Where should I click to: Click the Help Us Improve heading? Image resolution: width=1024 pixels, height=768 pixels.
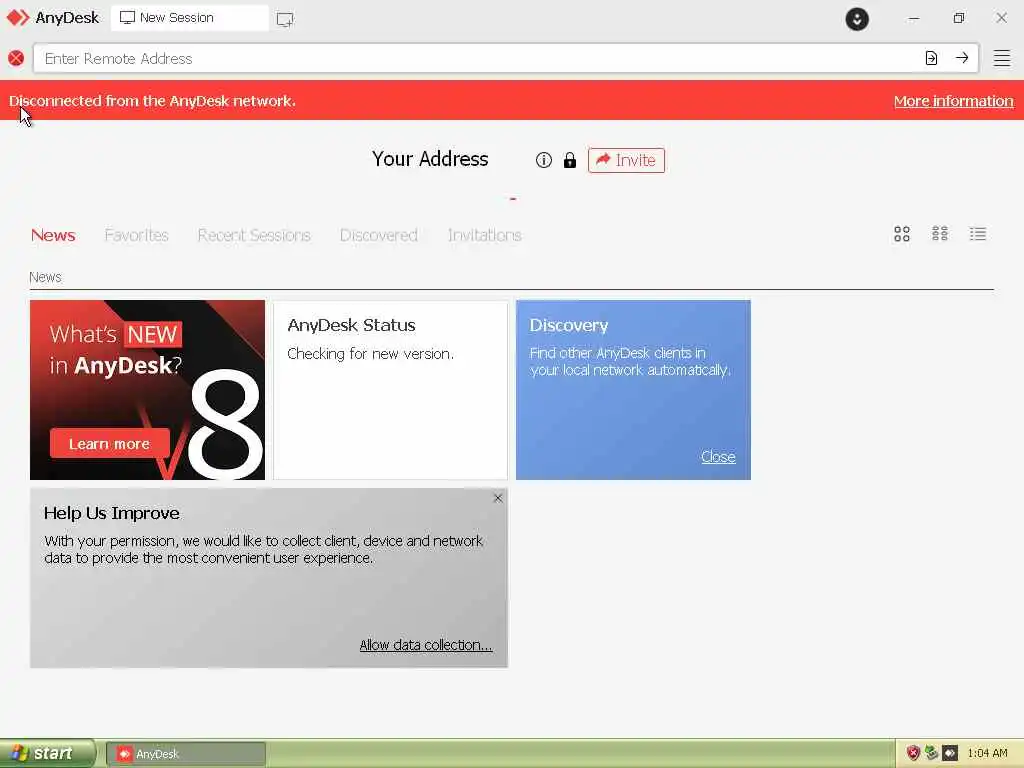tap(112, 513)
